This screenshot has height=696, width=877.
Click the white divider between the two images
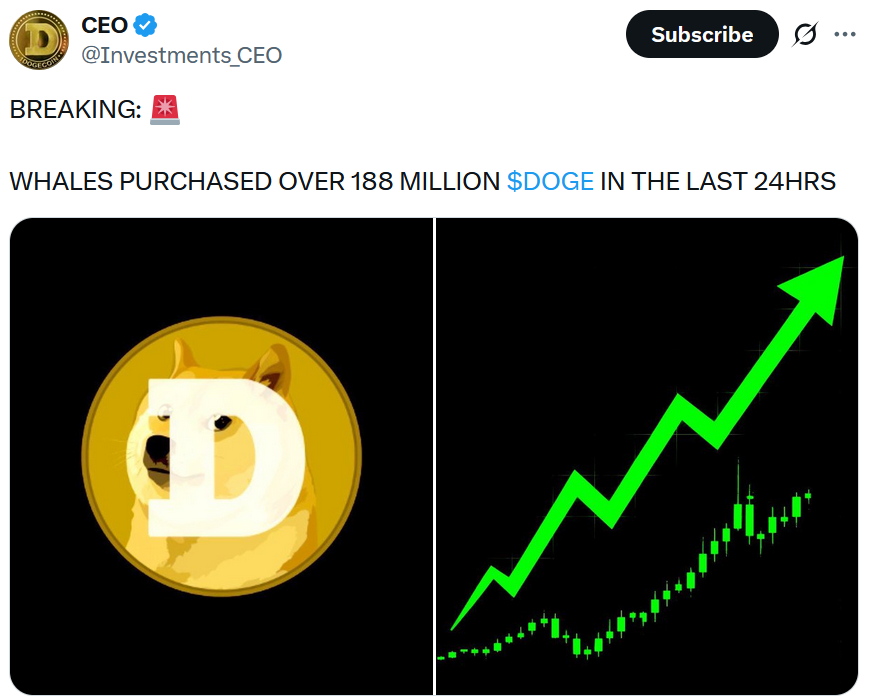(x=435, y=456)
